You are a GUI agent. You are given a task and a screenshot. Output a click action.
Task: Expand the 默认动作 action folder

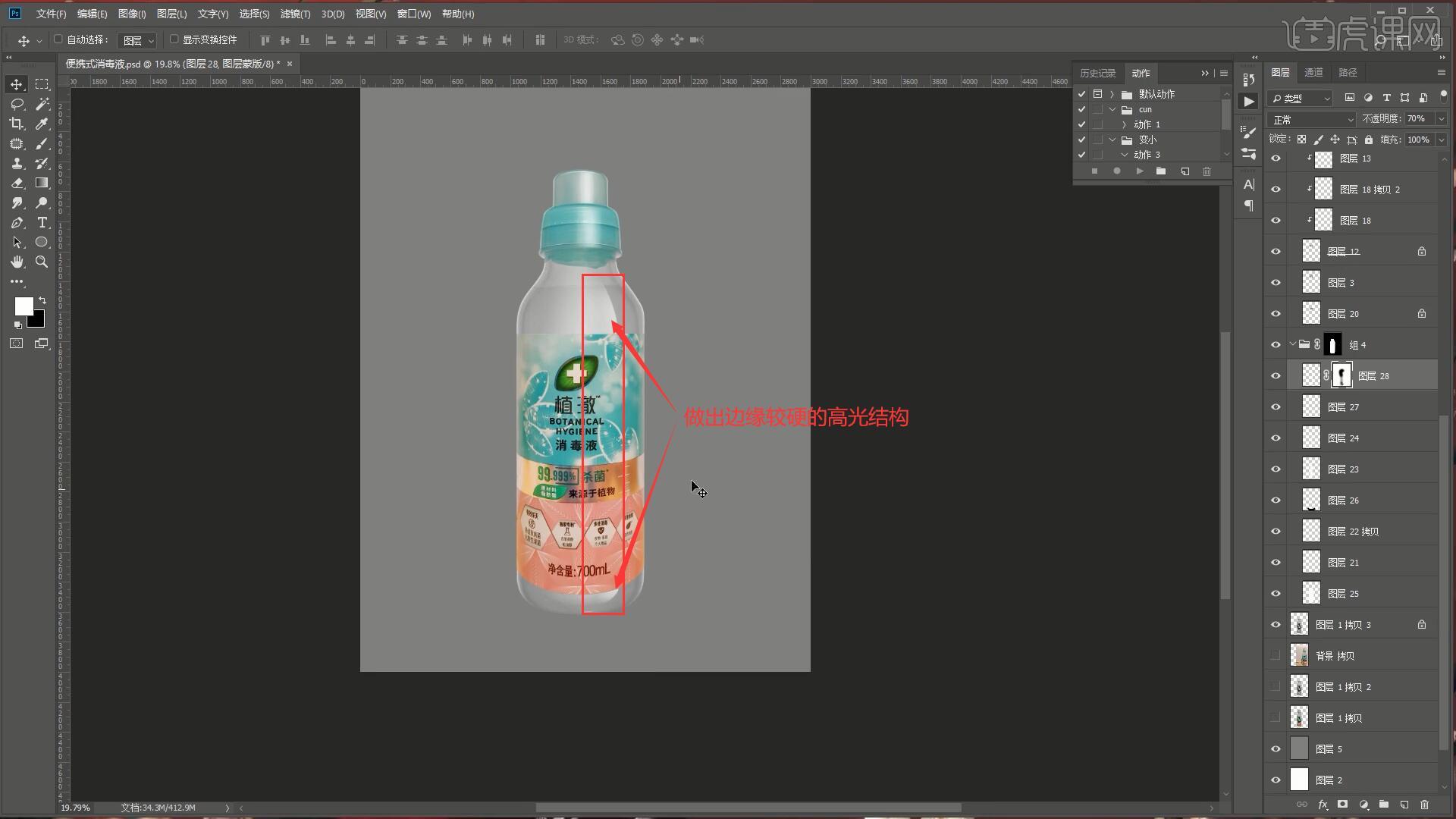1112,94
